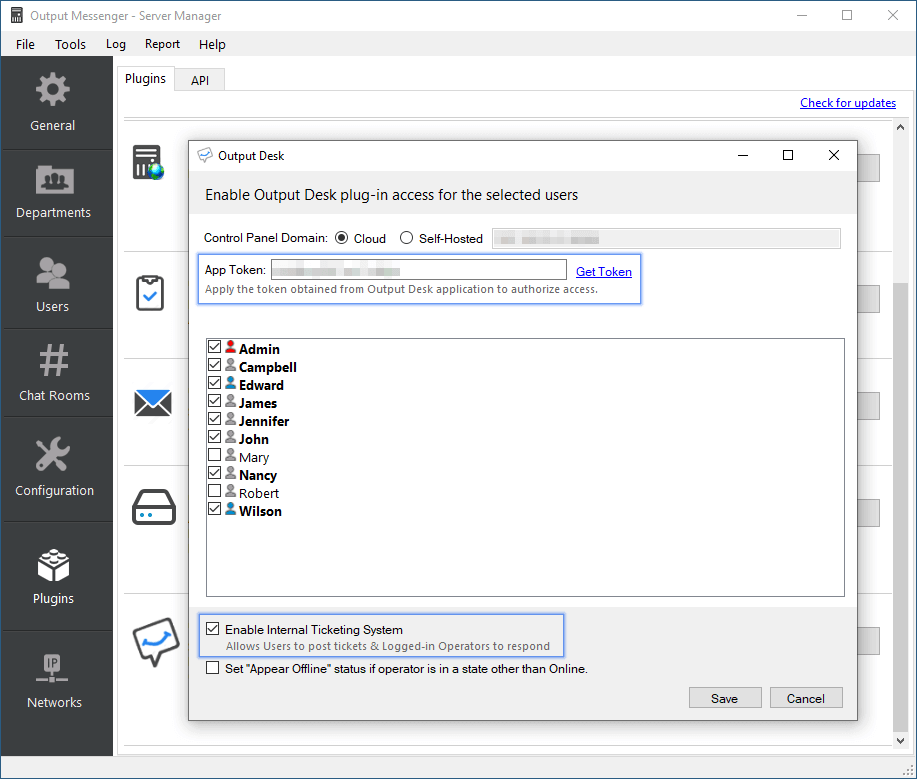Image resolution: width=917 pixels, height=779 pixels.
Task: Enable the Appear Offline status checkbox
Action: click(213, 668)
